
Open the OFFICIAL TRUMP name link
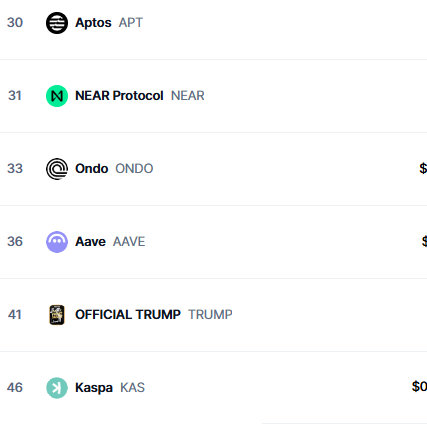[x=128, y=315]
